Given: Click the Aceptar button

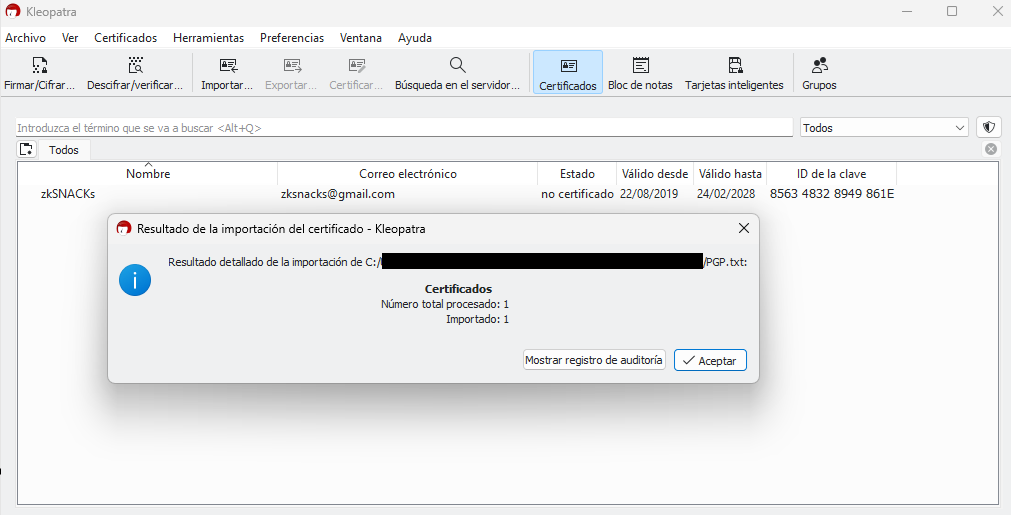Looking at the screenshot, I should tap(710, 360).
